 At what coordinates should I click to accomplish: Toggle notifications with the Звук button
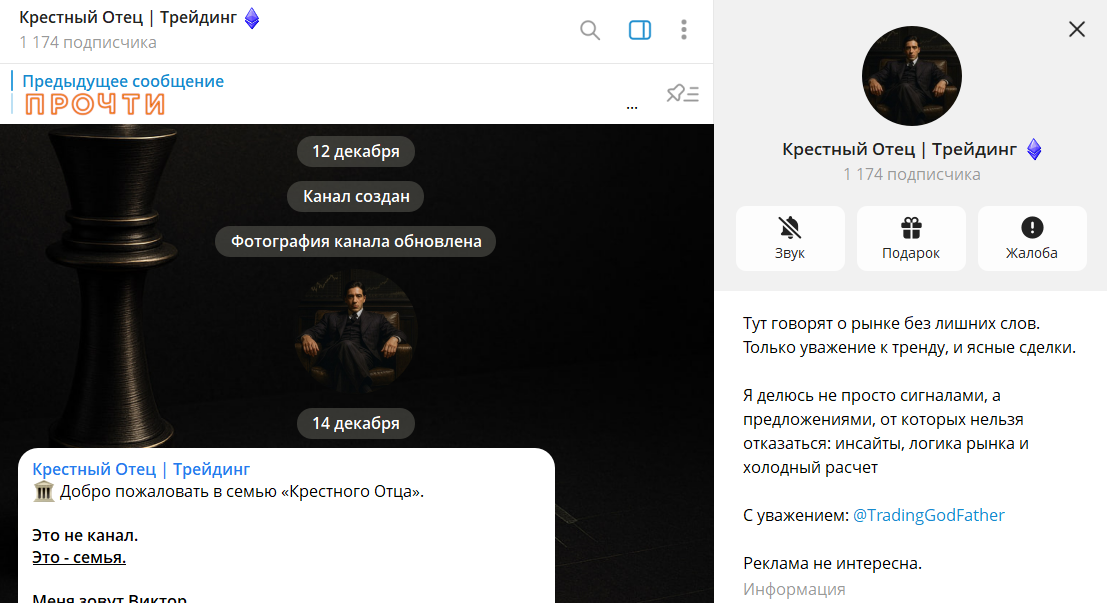point(790,238)
